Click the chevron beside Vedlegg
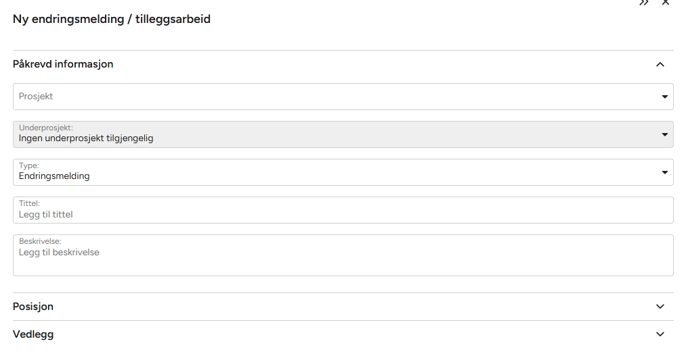The height and width of the screenshot is (360, 688). coord(660,334)
